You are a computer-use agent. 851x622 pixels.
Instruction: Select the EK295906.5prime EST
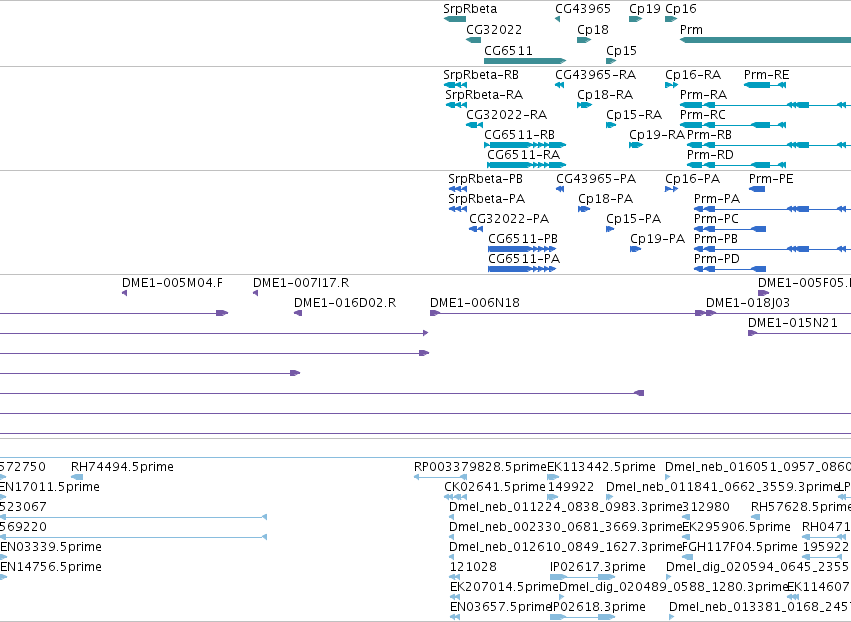pyautogui.click(x=685, y=537)
